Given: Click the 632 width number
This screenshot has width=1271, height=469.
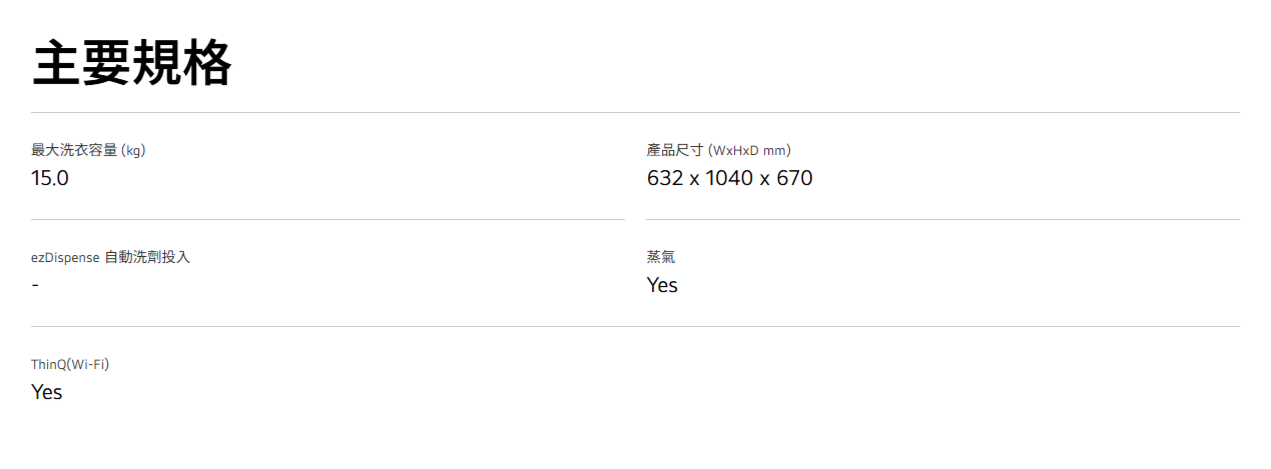Looking at the screenshot, I should [x=666, y=179].
